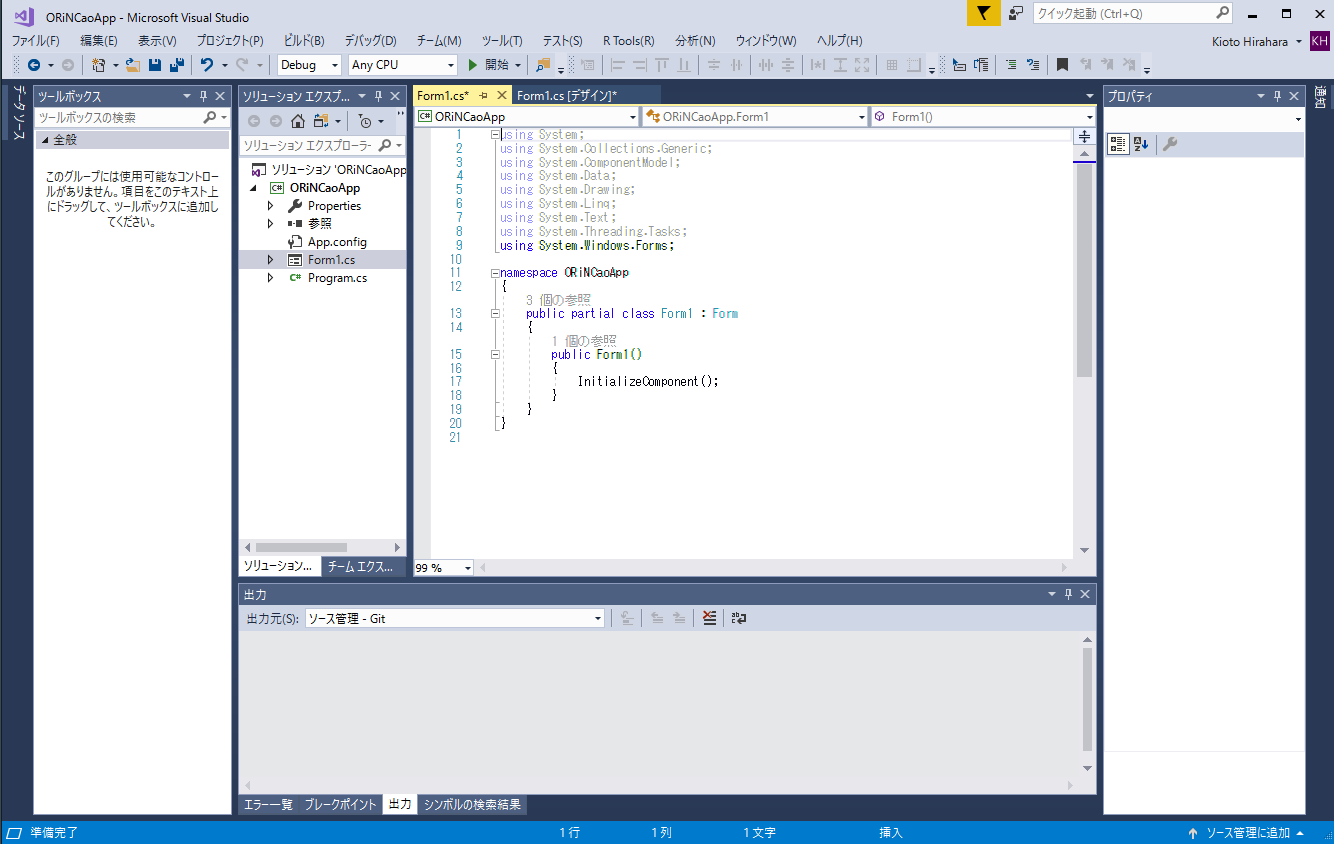Open the Any CPU platform dropdown

click(451, 64)
